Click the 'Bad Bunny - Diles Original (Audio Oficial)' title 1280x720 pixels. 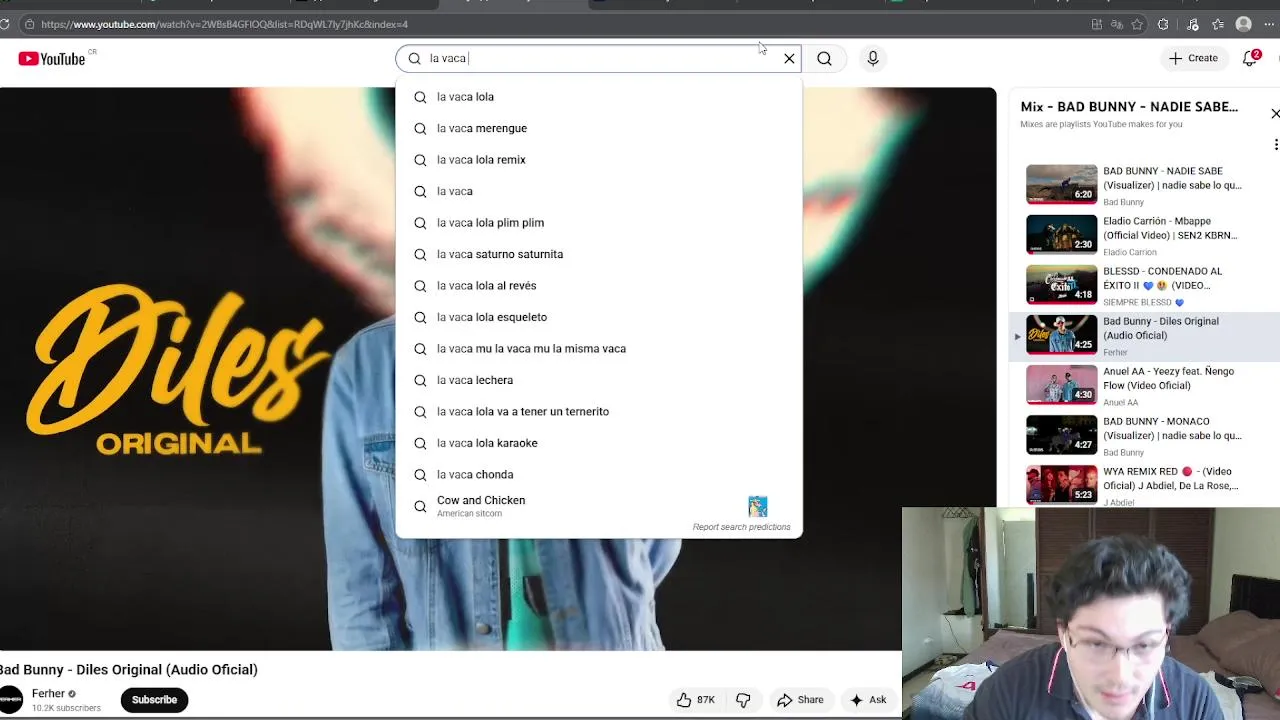pyautogui.click(x=129, y=669)
